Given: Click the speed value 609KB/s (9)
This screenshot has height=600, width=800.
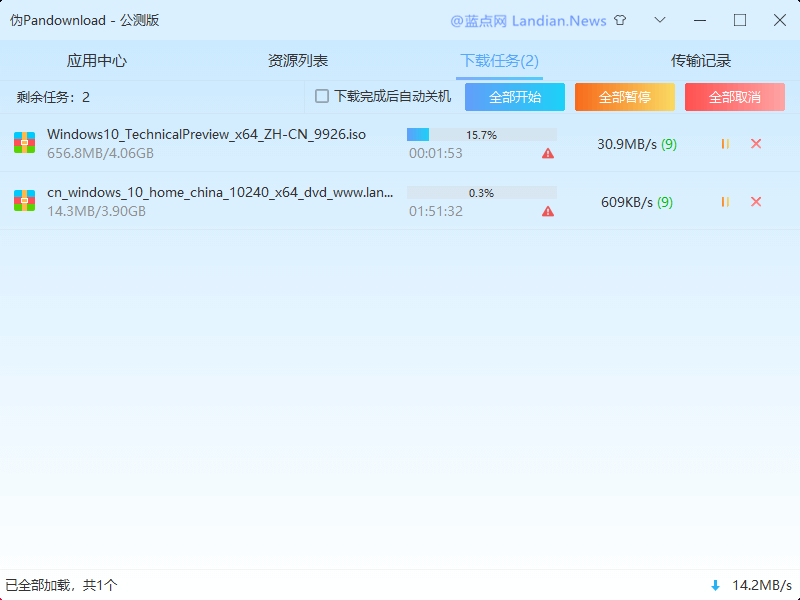Looking at the screenshot, I should click(637, 203).
